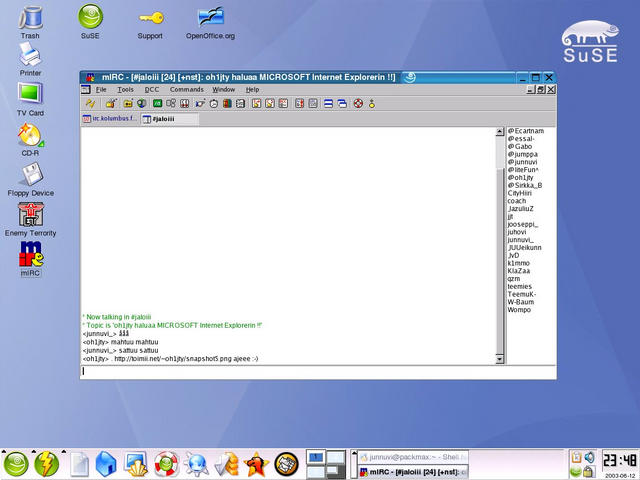Select coach in the nick list

click(x=517, y=201)
